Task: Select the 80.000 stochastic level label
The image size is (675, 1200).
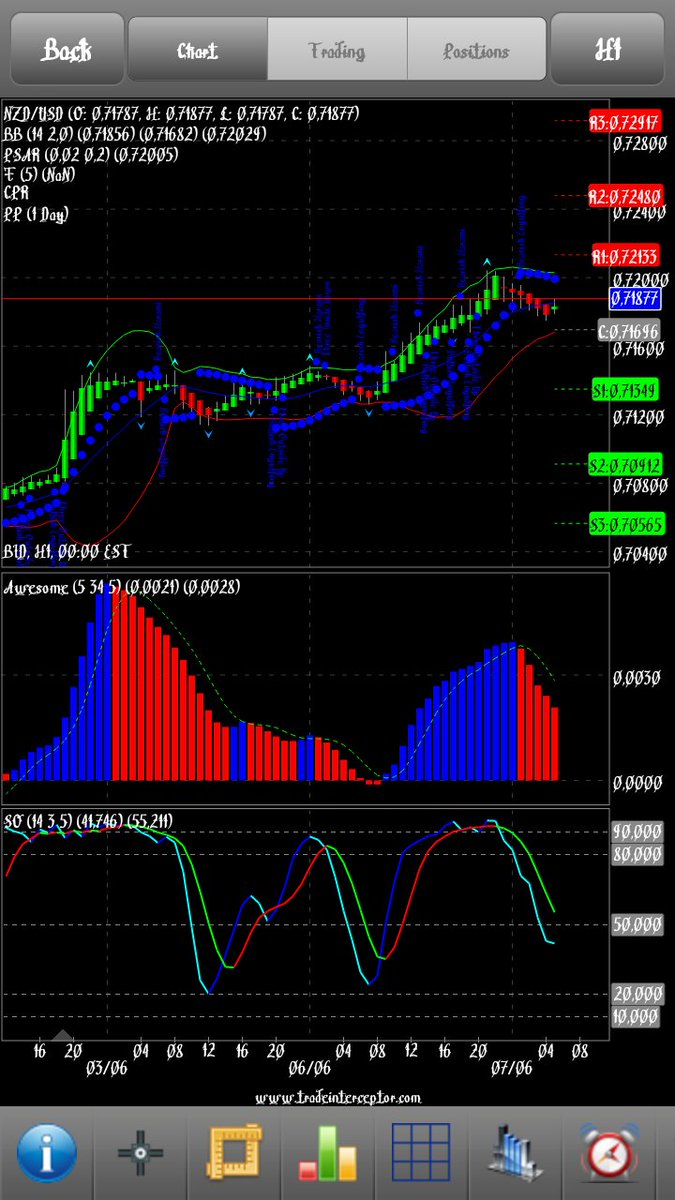Action: 637,854
